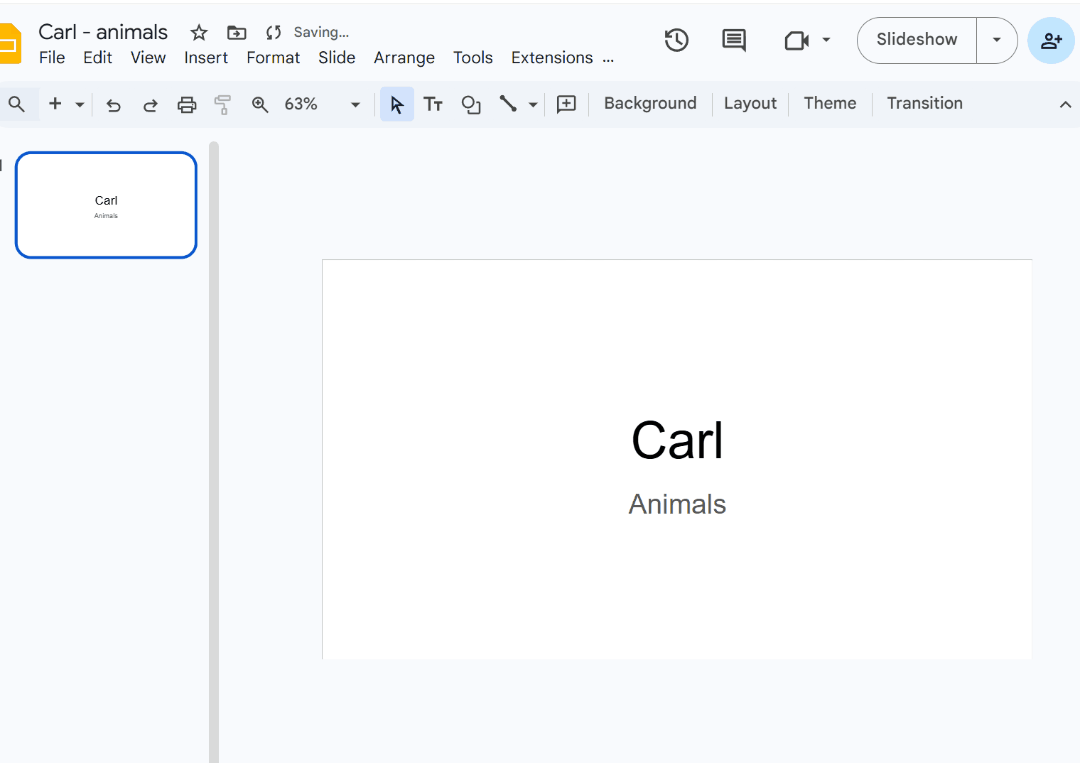Image resolution: width=1080 pixels, height=763 pixels.
Task: Start the Slideshow
Action: tap(917, 40)
